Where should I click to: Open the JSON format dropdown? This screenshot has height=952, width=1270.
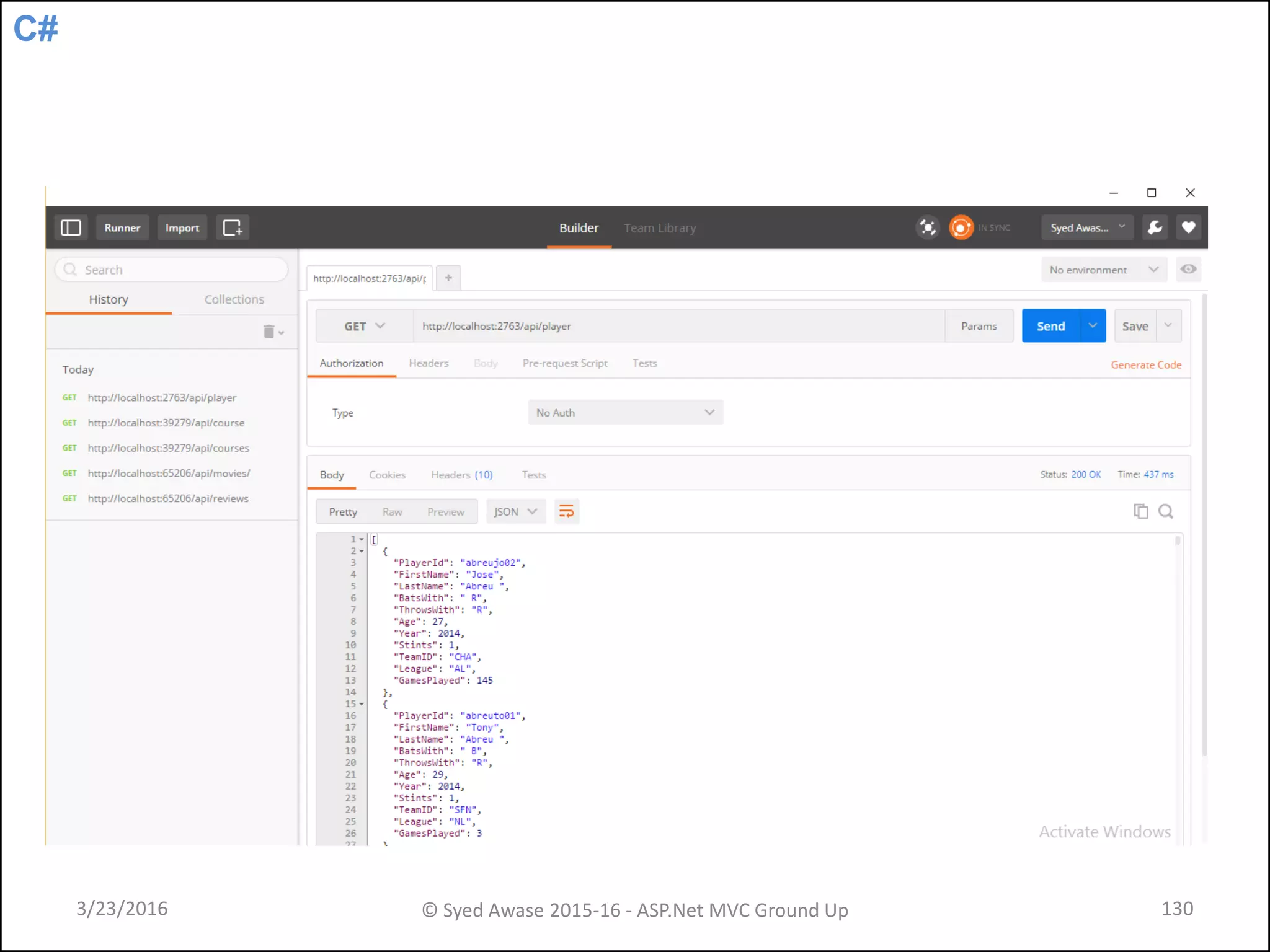click(x=516, y=511)
